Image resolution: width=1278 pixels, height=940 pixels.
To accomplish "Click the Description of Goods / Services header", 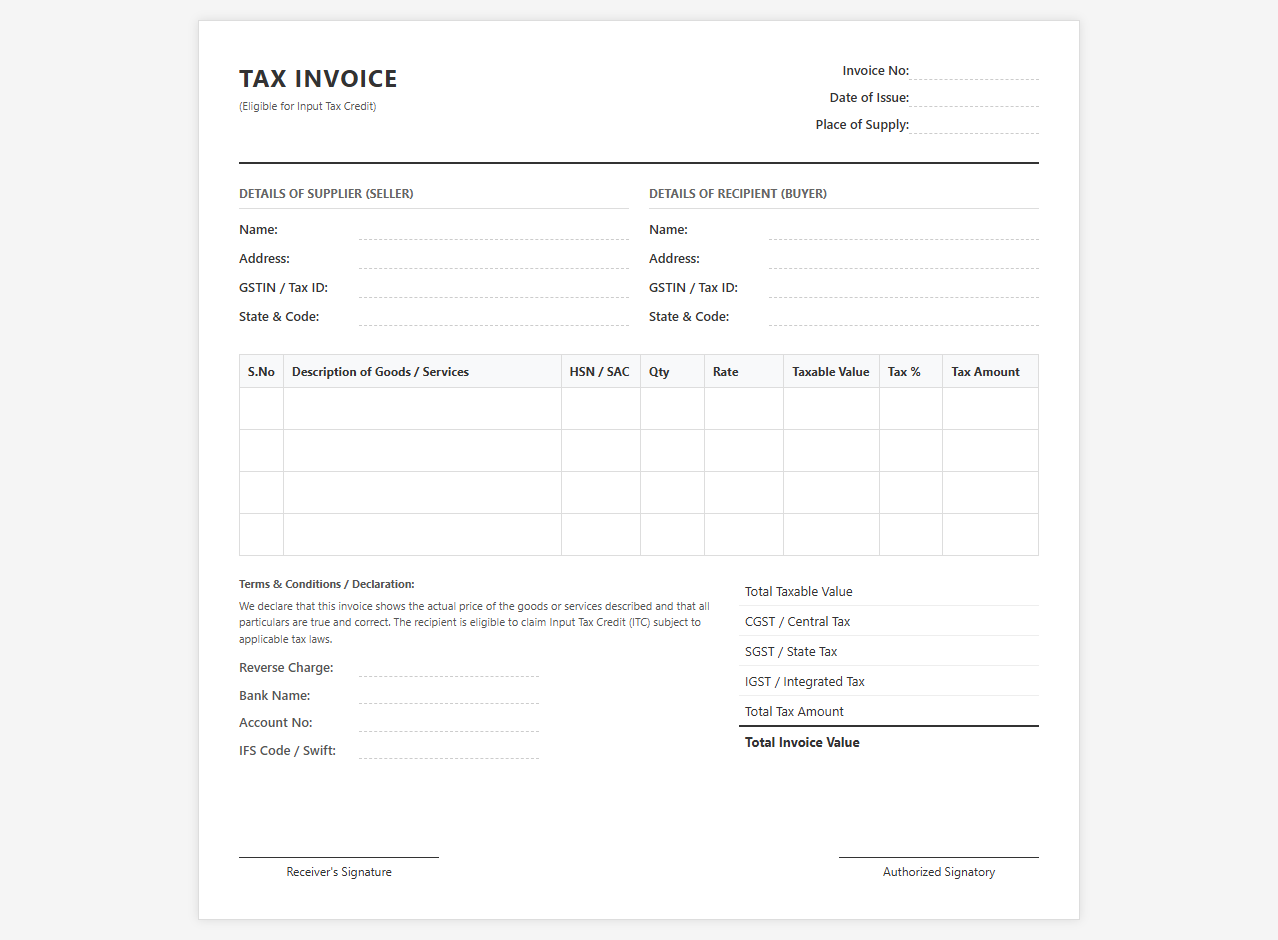I will click(x=422, y=372).
